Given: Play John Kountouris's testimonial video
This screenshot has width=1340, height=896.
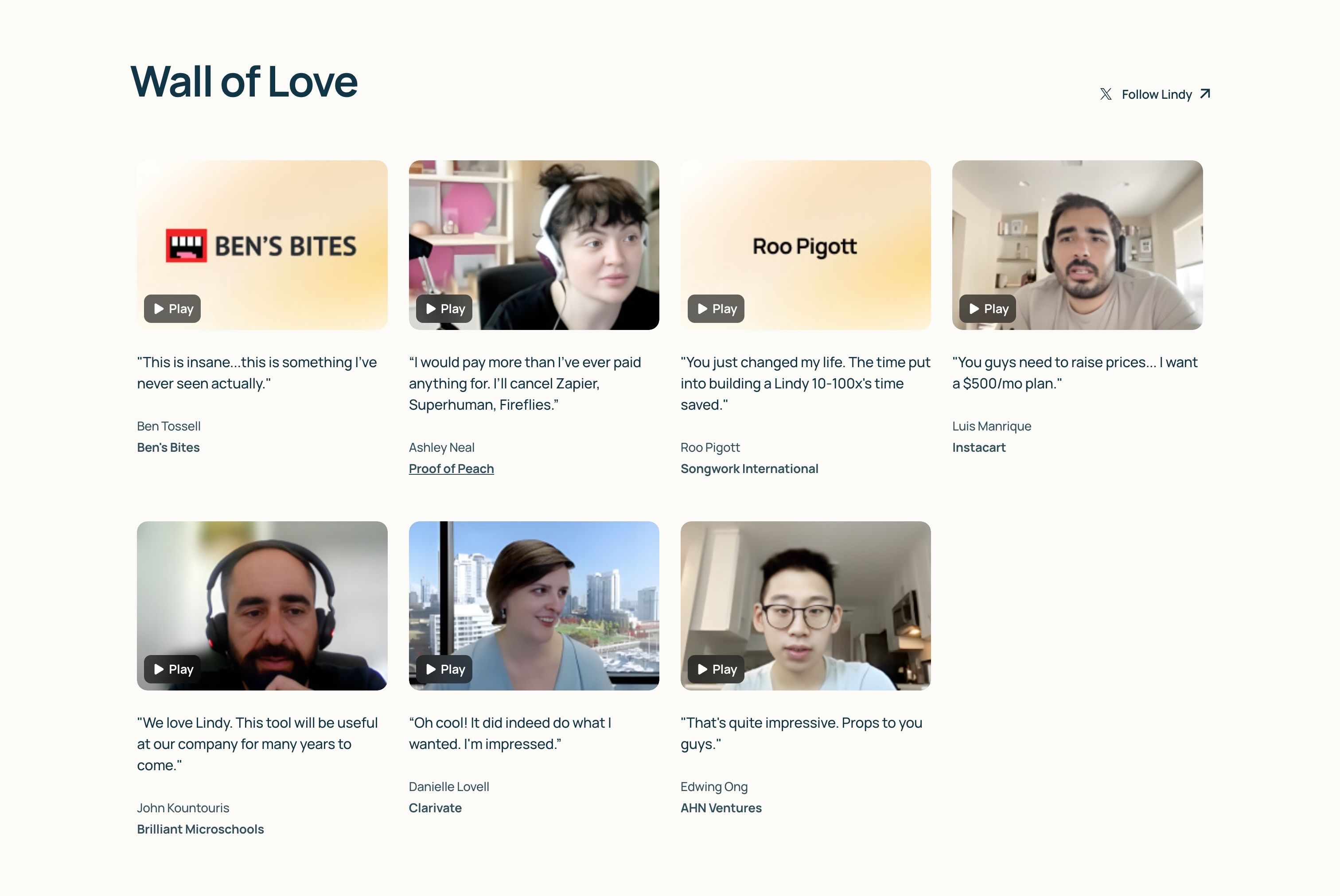Looking at the screenshot, I should 172,669.
